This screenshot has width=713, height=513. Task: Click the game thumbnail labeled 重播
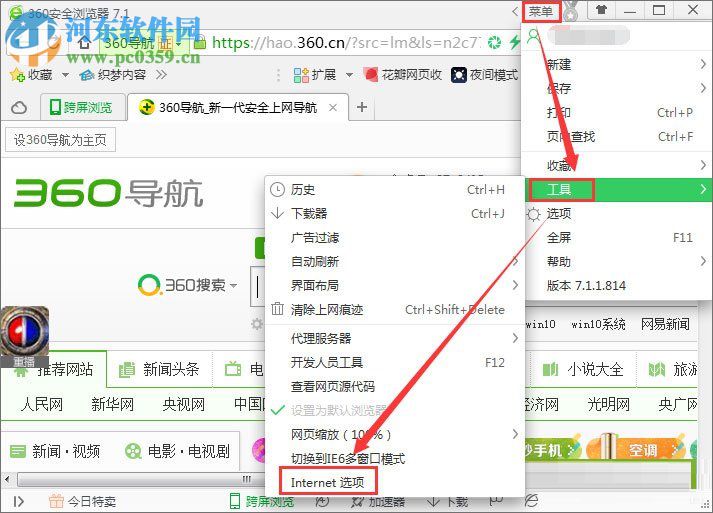pos(25,337)
